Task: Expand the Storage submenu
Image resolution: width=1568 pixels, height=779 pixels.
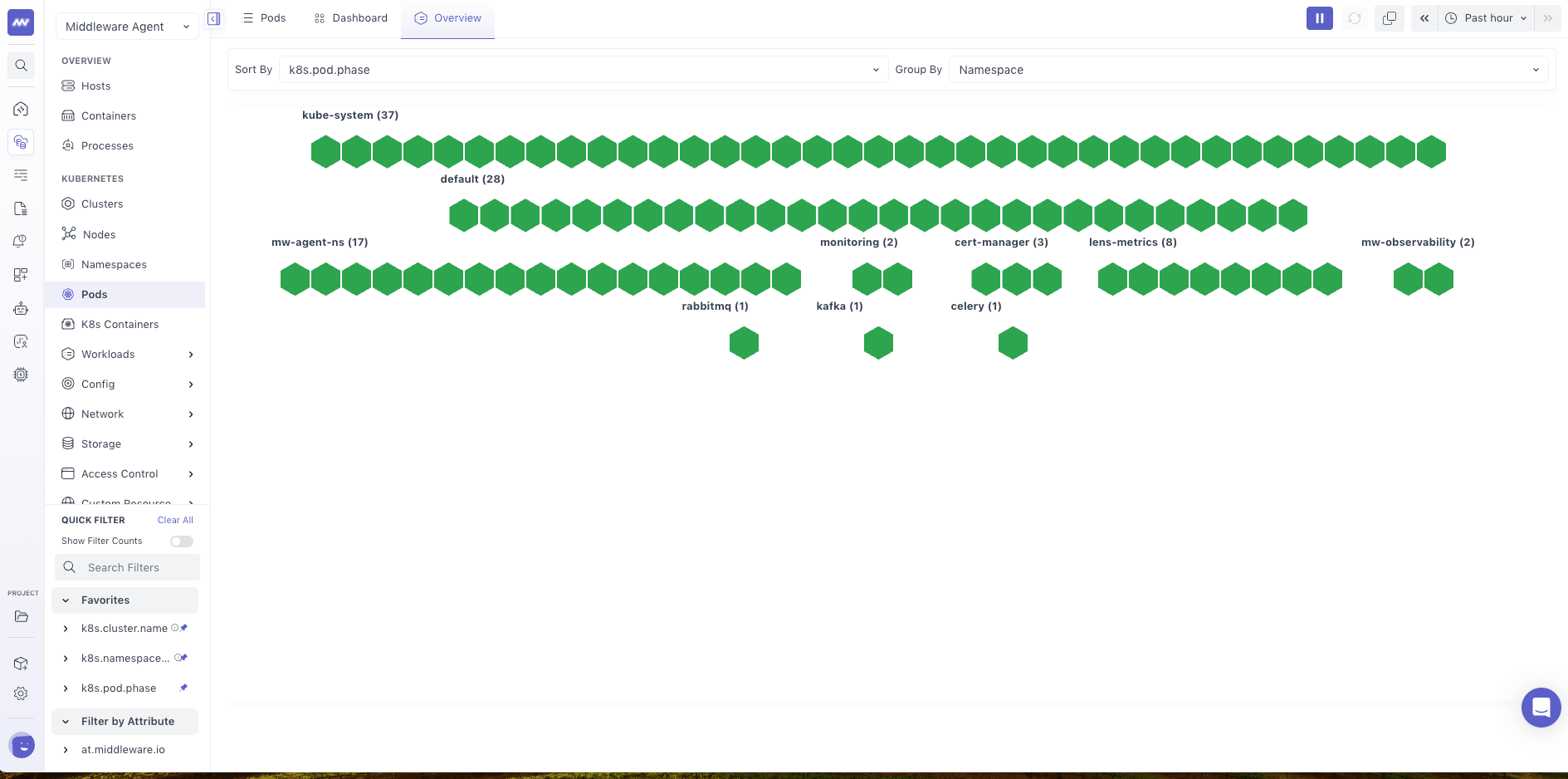Action: (x=128, y=444)
